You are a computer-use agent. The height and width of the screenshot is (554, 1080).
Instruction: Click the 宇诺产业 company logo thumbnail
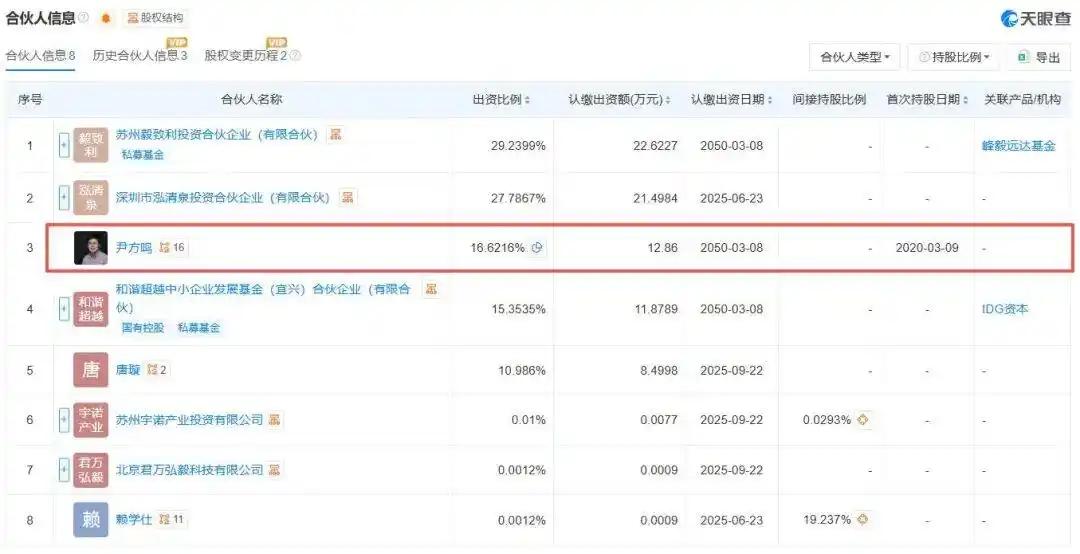tap(91, 420)
